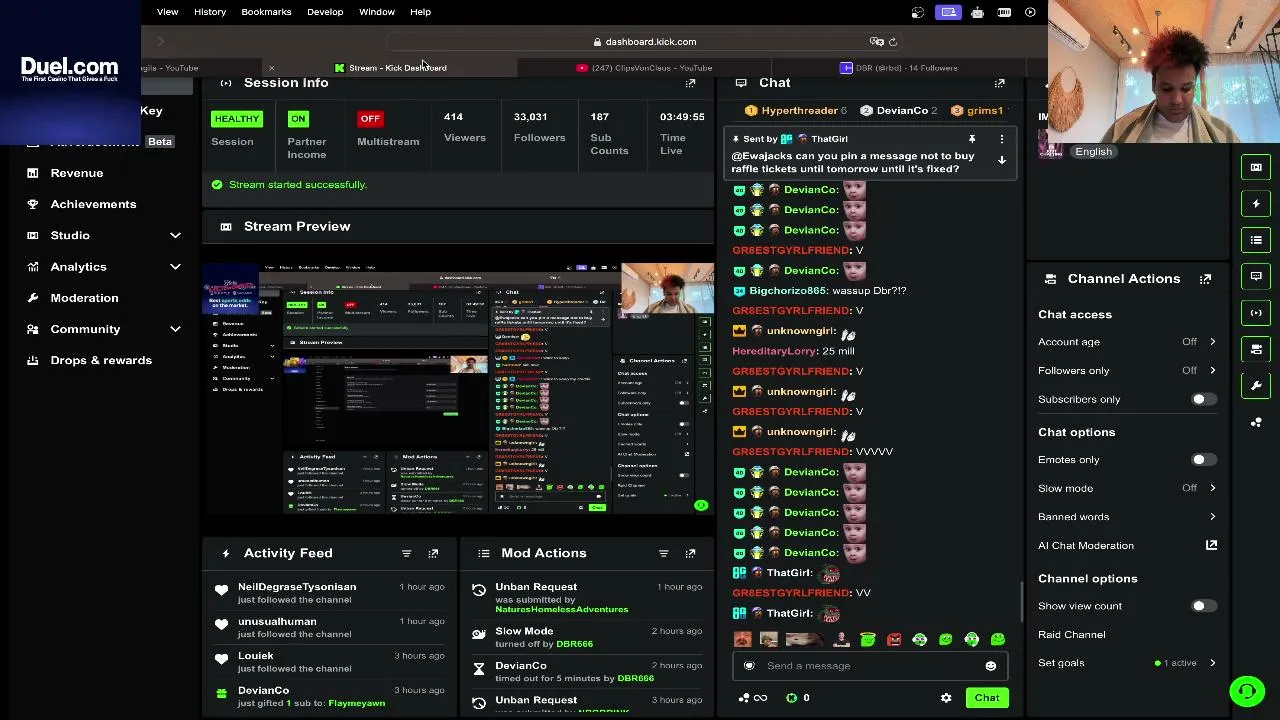Toggle session info icon in right rail
The width and height of the screenshot is (1280, 720).
pos(1256,312)
